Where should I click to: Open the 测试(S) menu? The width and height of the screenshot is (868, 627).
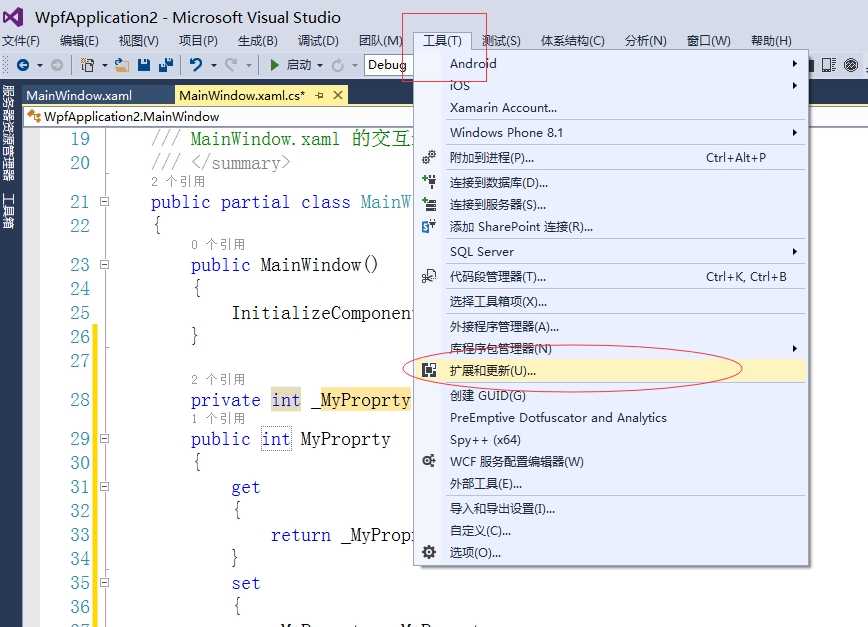(501, 41)
